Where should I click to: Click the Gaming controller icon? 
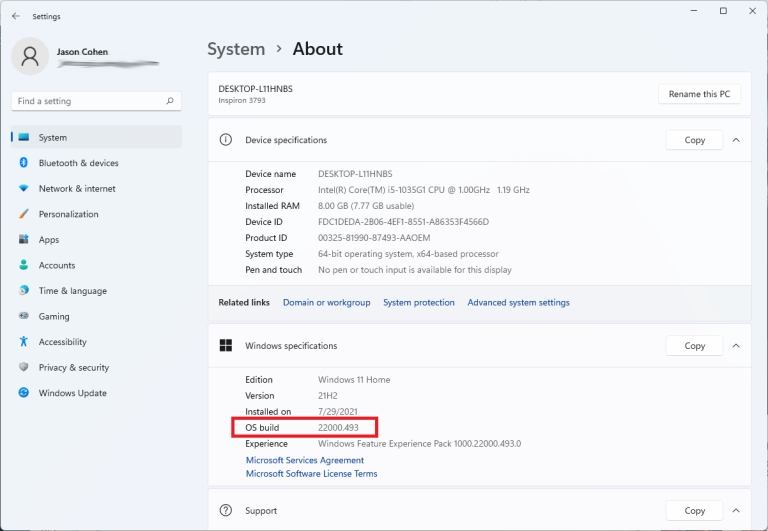[24, 316]
